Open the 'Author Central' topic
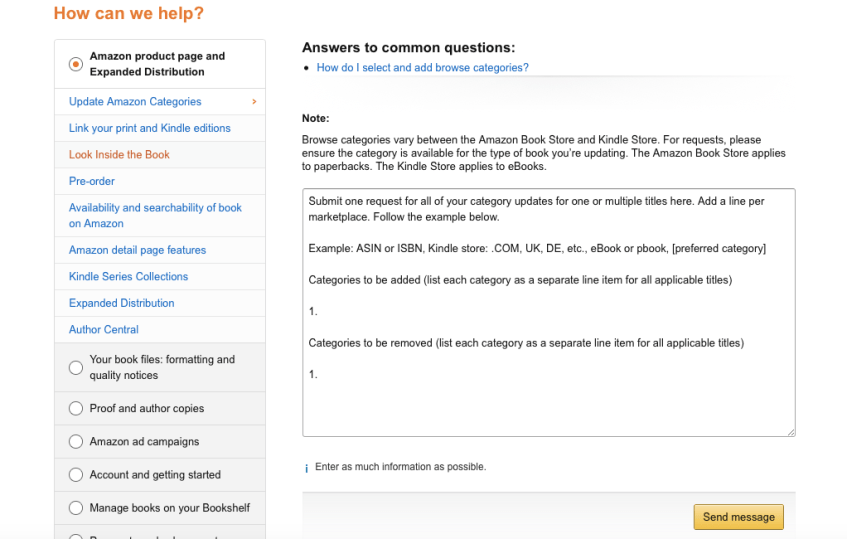Viewport: 847px width, 539px height. point(104,329)
